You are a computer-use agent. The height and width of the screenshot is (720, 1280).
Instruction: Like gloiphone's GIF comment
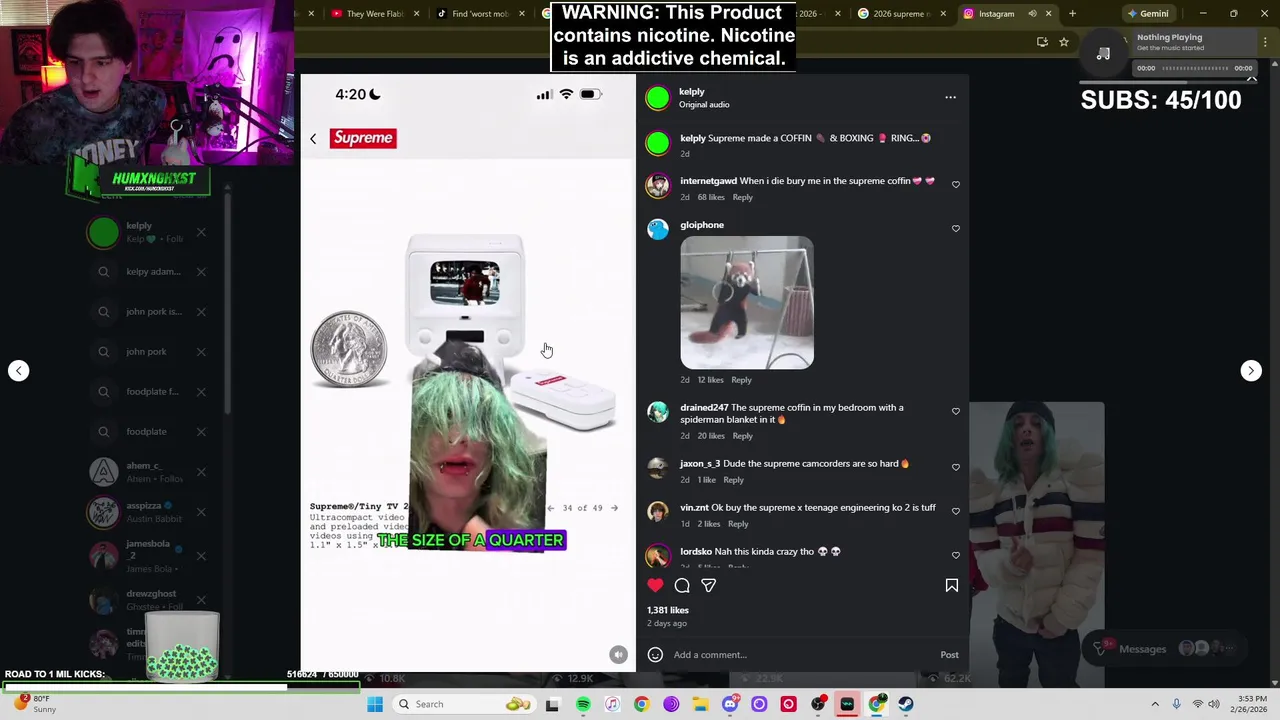click(x=956, y=229)
